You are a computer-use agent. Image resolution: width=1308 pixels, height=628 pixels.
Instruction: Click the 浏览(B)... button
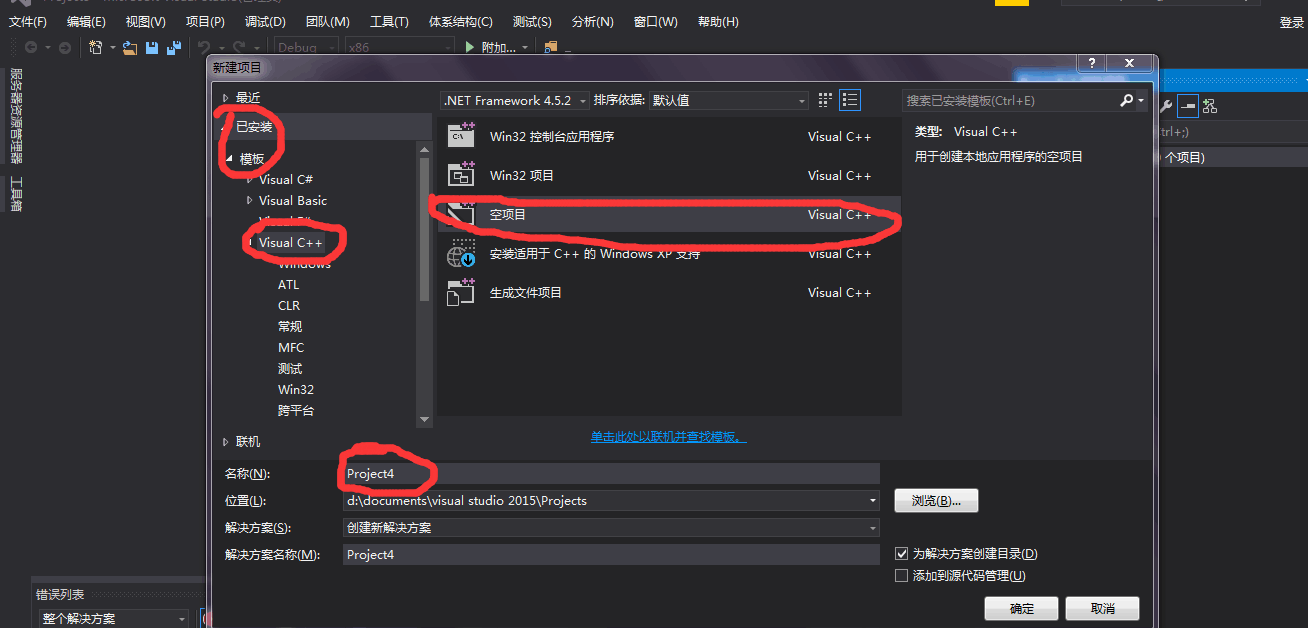click(x=936, y=500)
